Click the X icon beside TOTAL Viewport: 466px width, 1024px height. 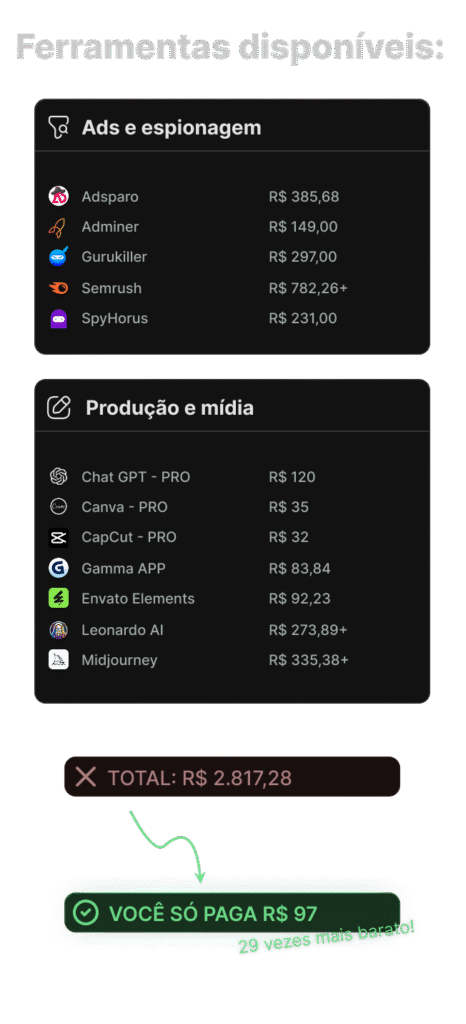(85, 777)
